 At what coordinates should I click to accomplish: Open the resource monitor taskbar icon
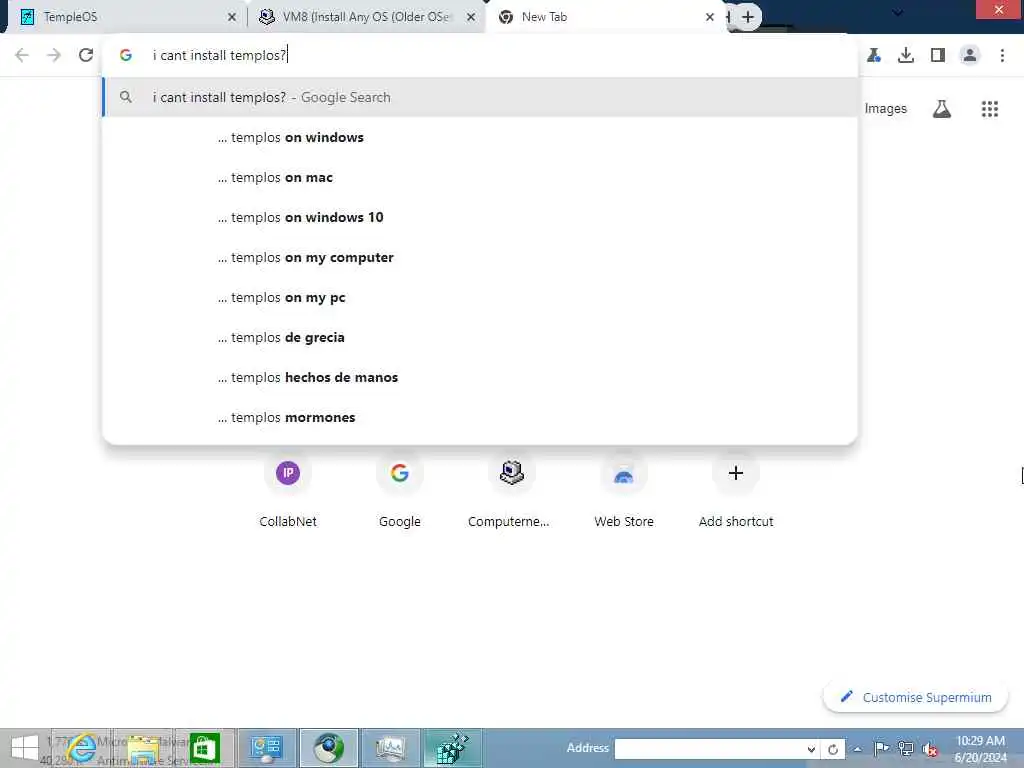pos(391,748)
